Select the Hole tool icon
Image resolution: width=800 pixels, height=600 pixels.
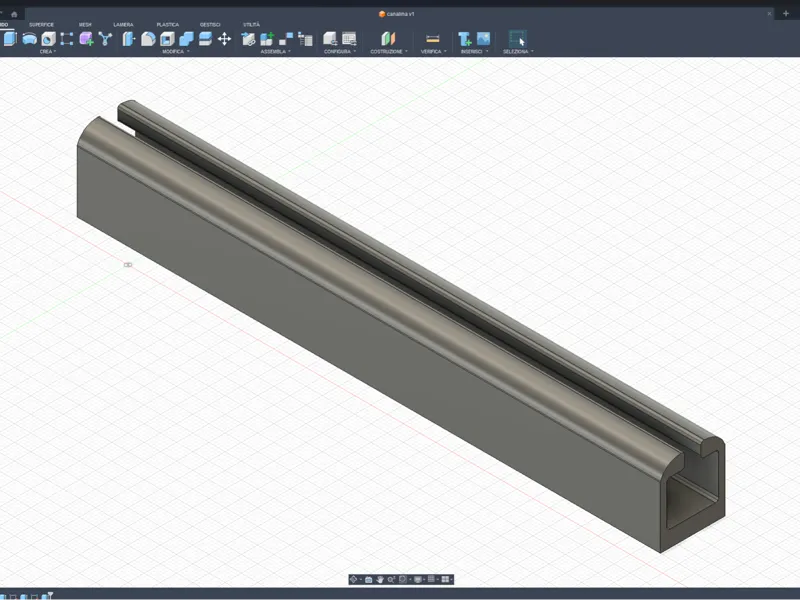tap(48, 39)
